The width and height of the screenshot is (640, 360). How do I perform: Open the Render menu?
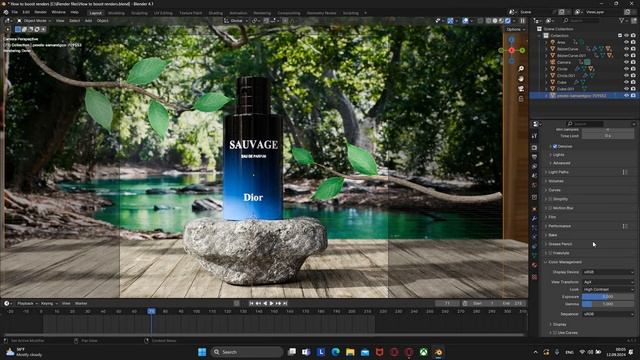pos(40,12)
